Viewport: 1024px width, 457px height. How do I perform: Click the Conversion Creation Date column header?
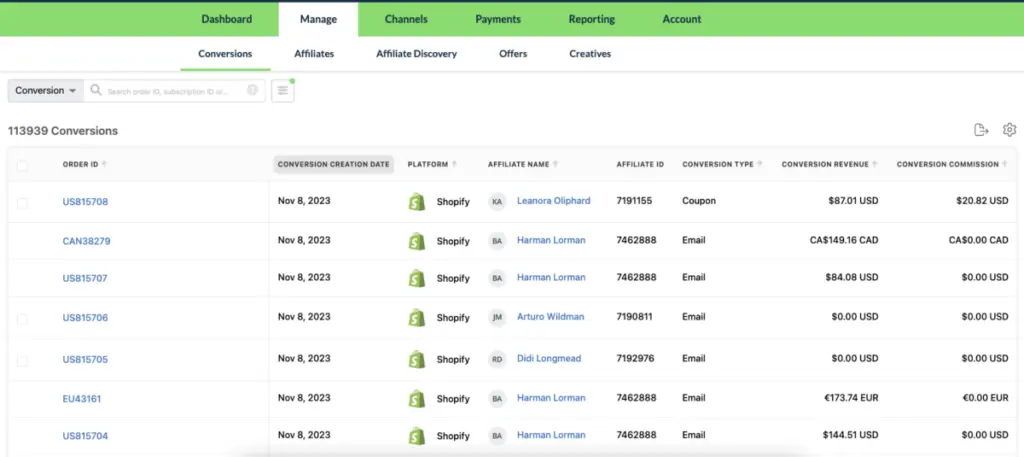coord(333,164)
